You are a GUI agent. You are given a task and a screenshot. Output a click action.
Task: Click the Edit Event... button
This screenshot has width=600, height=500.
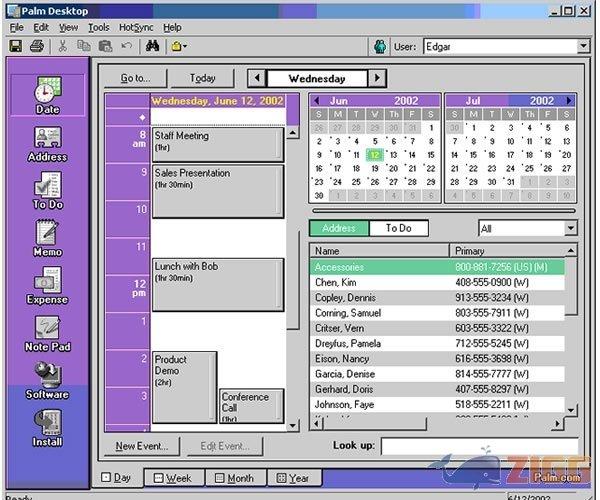click(x=225, y=446)
